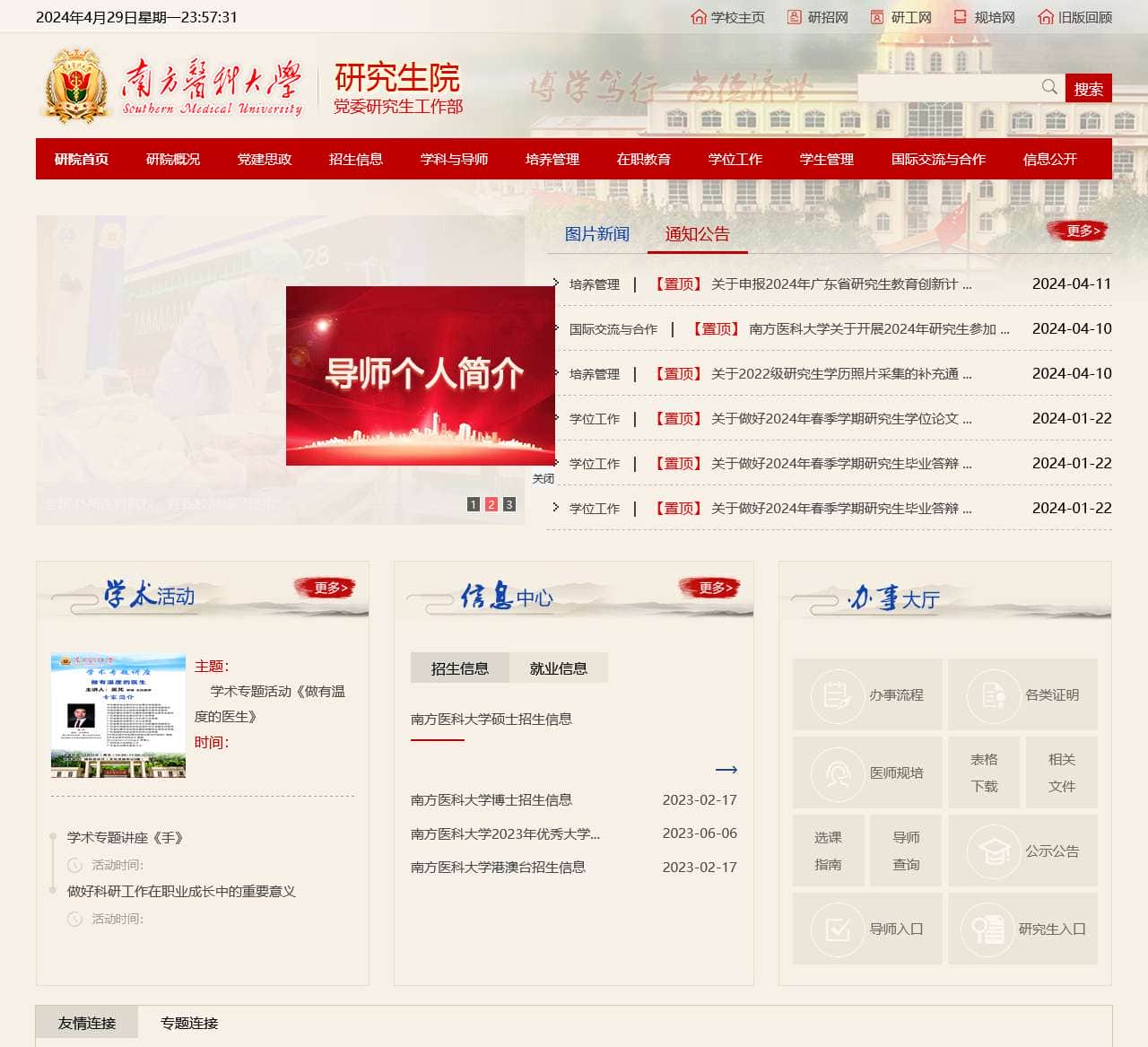Open the 党建思政 menu item
This screenshot has width=1148, height=1047.
click(265, 159)
